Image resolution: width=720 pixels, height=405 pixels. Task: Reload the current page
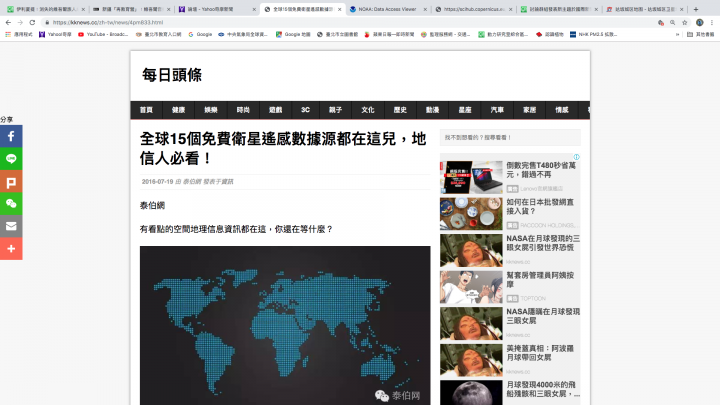point(32,22)
